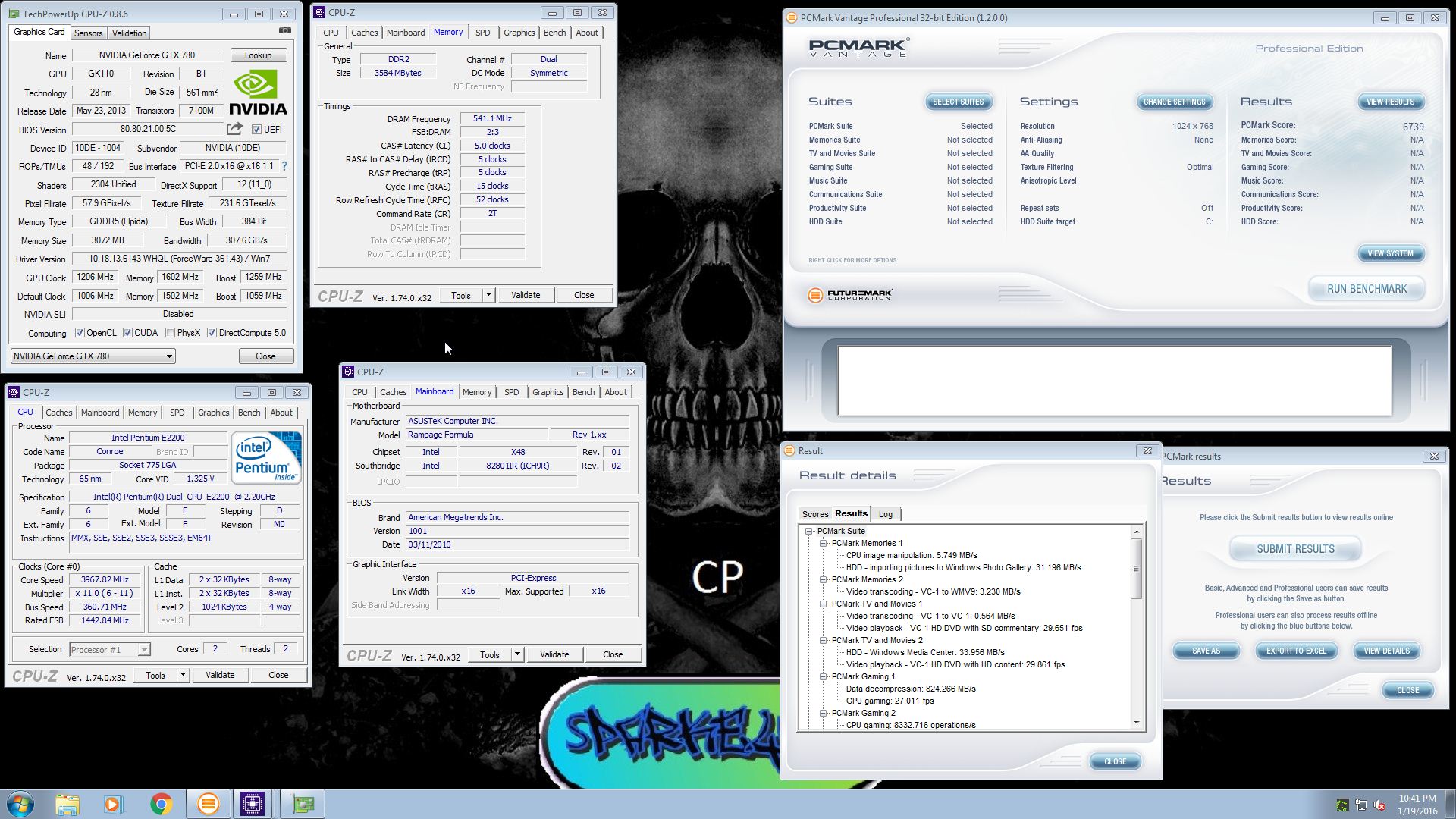Viewport: 1456px width, 819px height.
Task: Open Windows Explorer from the taskbar
Action: 67,804
